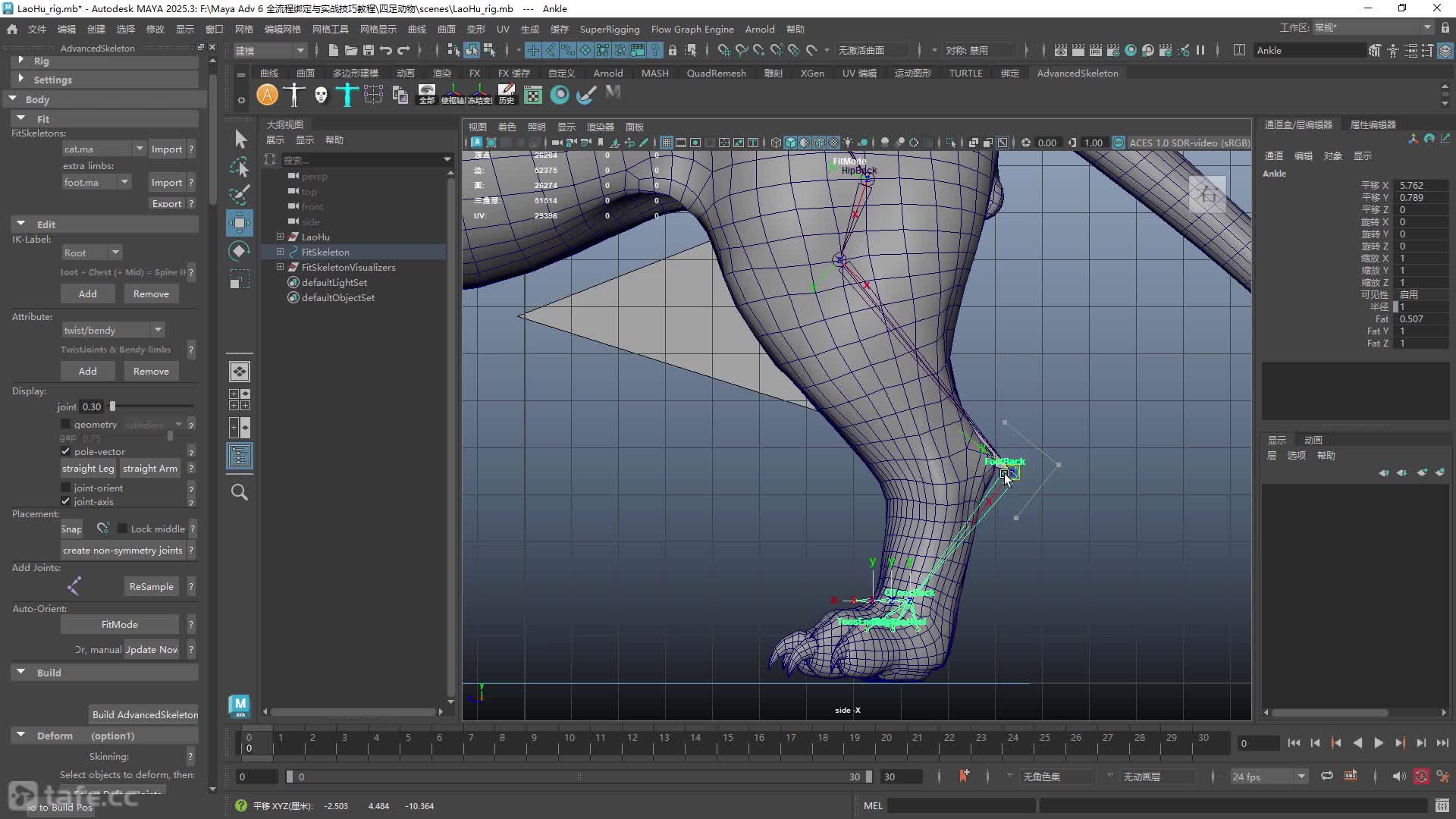Select the Rotate tool in toolbox
The width and height of the screenshot is (1456, 819).
coord(240,251)
